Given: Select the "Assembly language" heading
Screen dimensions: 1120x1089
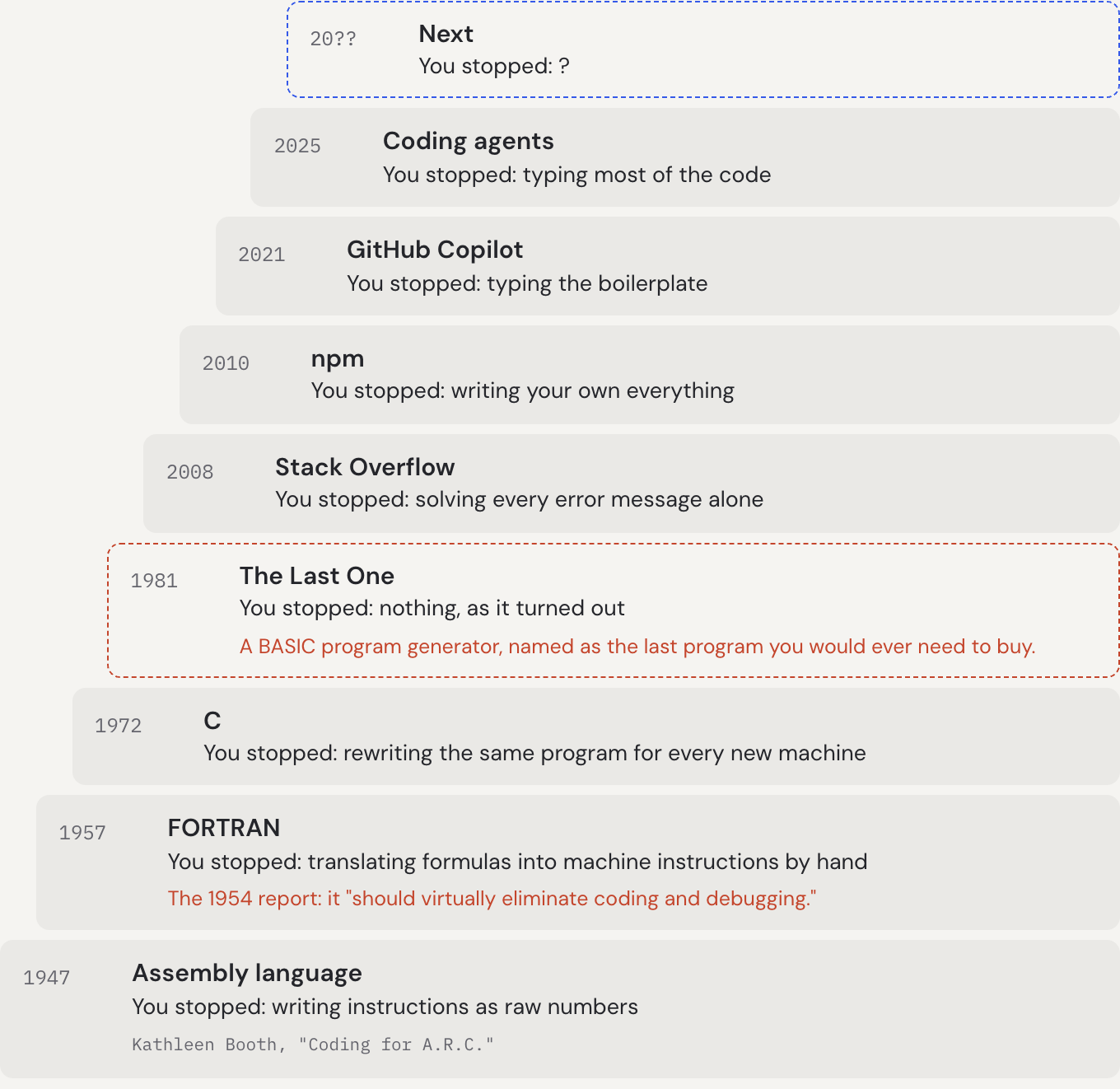Looking at the screenshot, I should pos(247,974).
